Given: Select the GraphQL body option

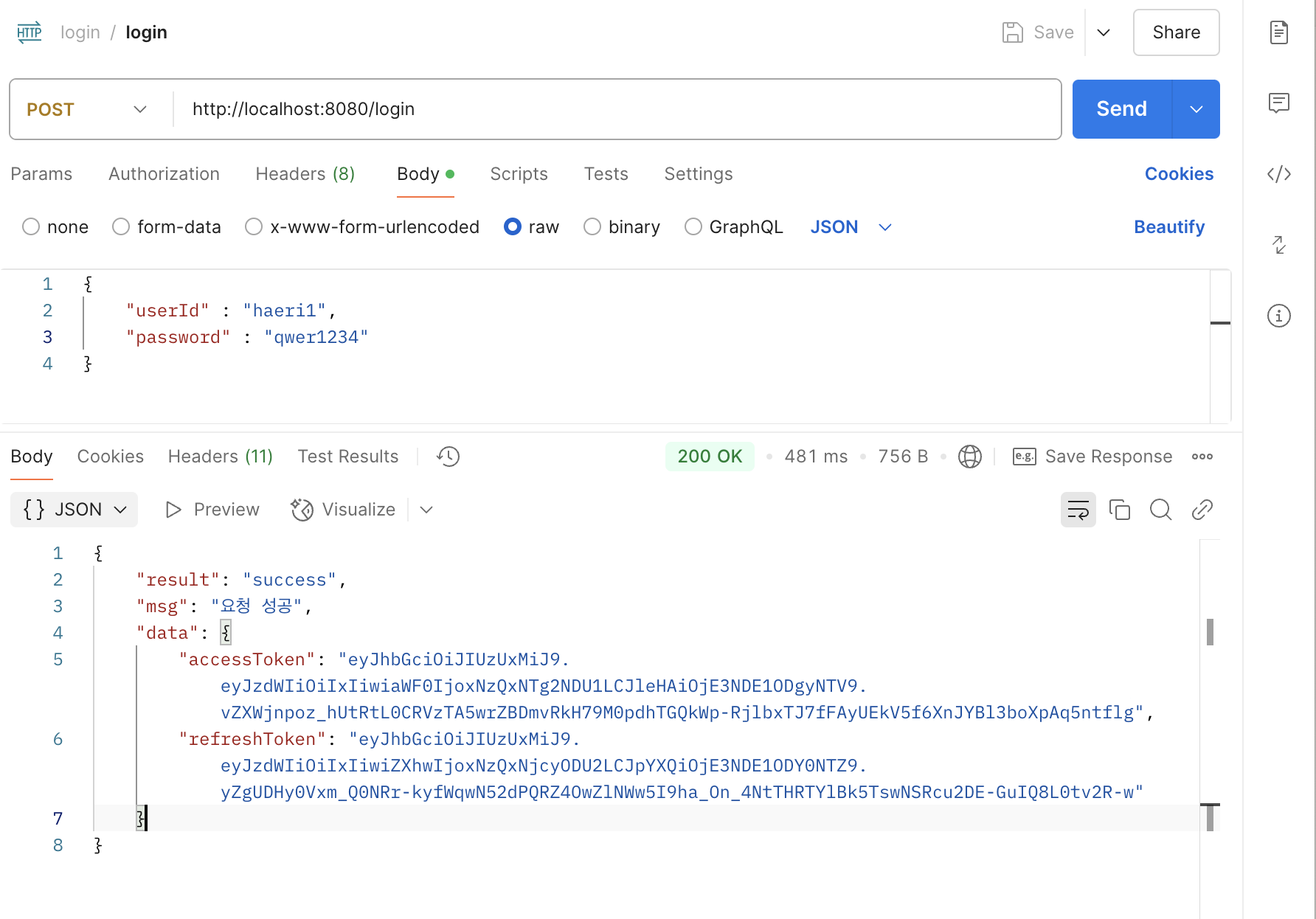Looking at the screenshot, I should pyautogui.click(x=693, y=227).
